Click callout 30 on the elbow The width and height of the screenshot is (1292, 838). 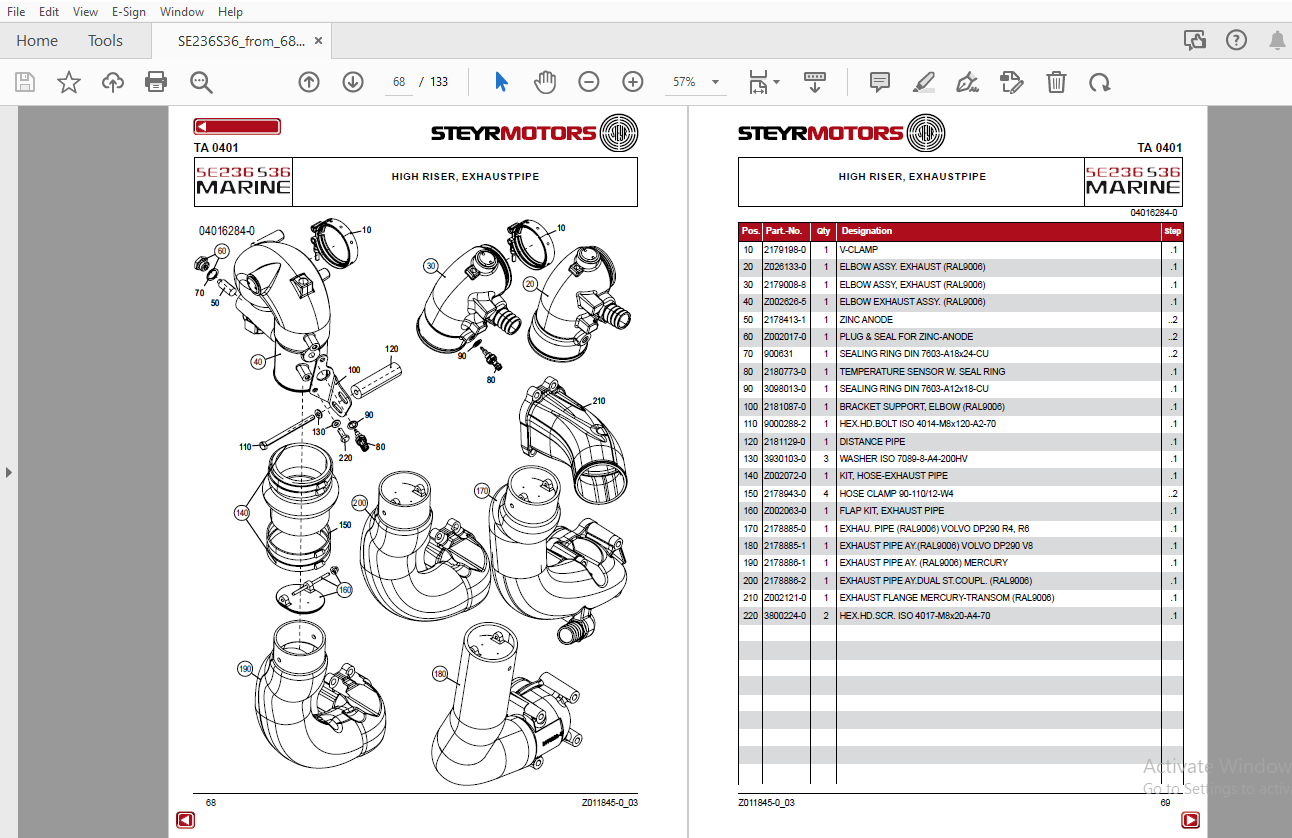pos(431,266)
